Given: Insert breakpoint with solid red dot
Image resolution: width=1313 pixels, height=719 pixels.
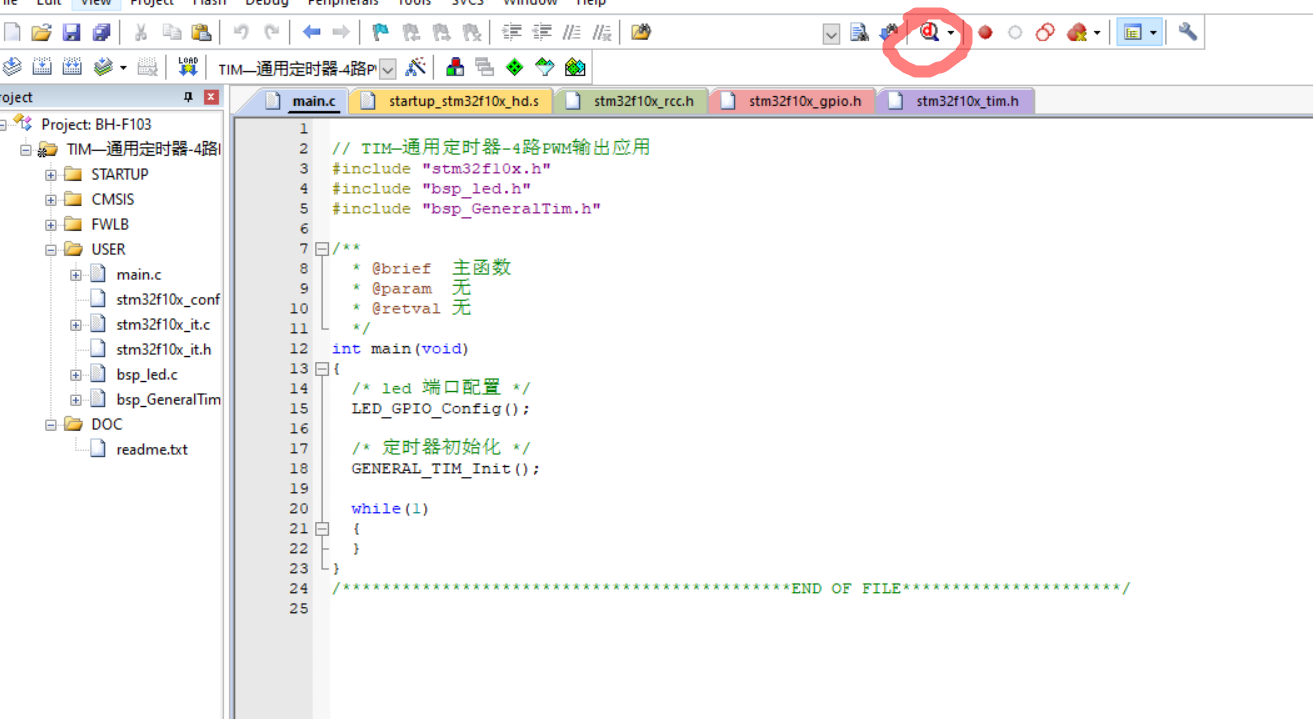Looking at the screenshot, I should point(985,33).
